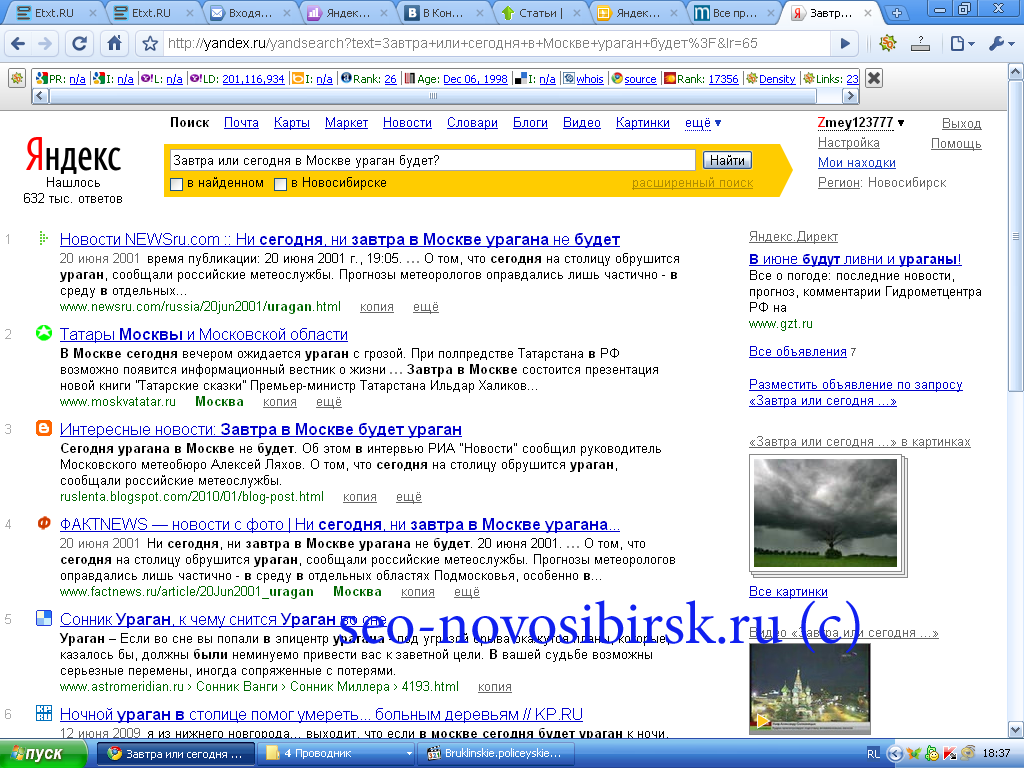Open the 'расширенный поиск' link

(692, 184)
